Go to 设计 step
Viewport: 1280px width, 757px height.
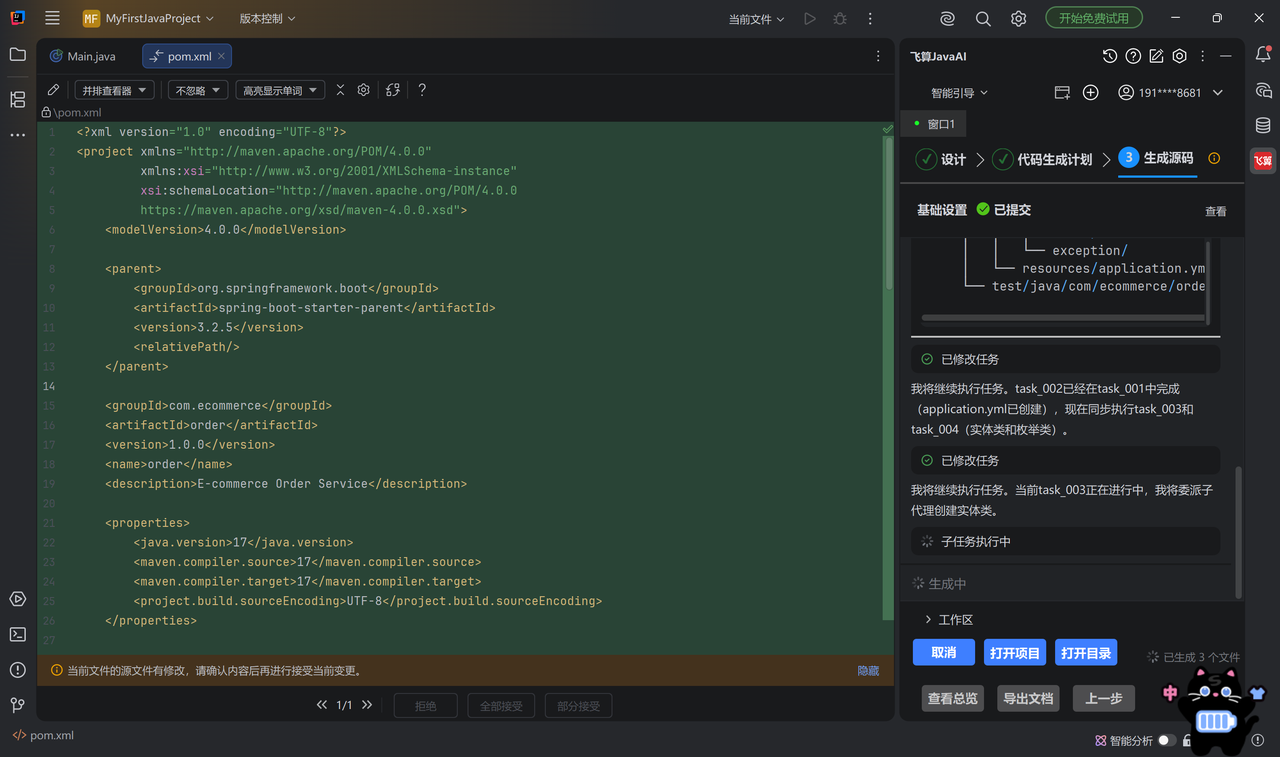click(940, 159)
